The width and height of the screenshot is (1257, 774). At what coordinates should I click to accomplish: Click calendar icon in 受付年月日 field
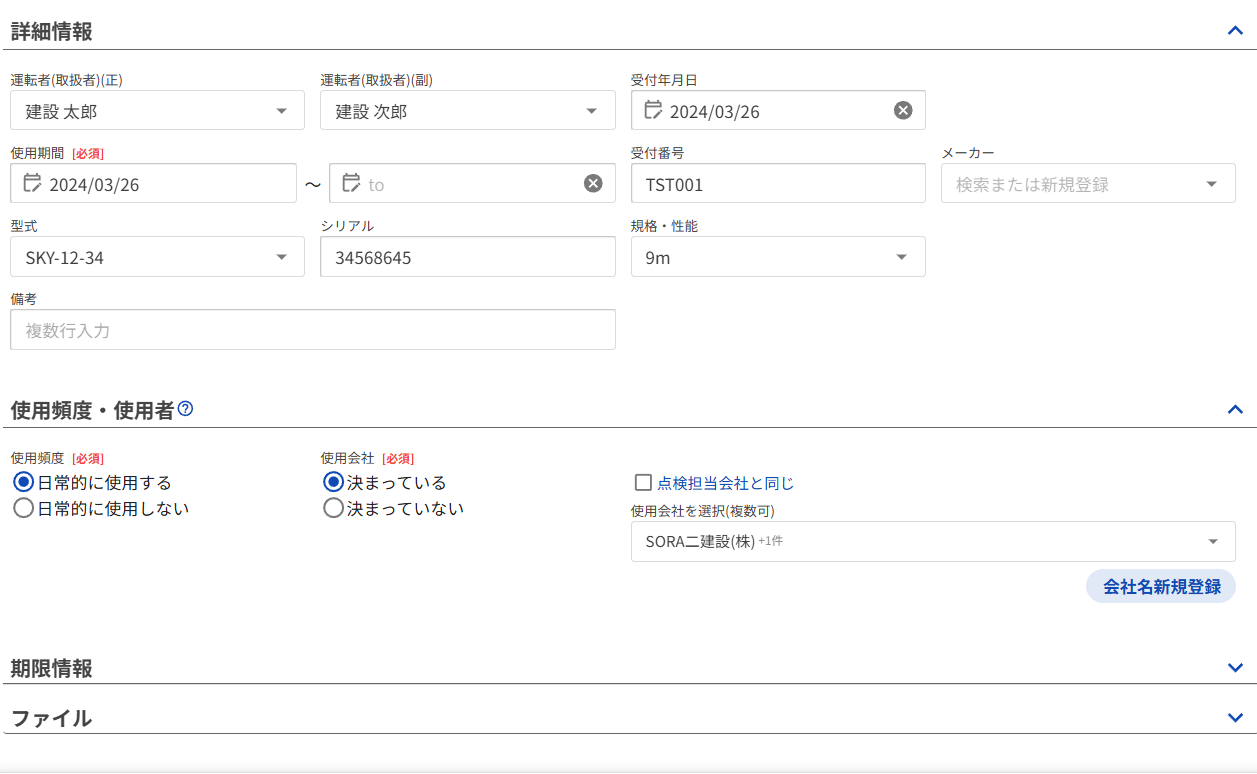pos(653,110)
